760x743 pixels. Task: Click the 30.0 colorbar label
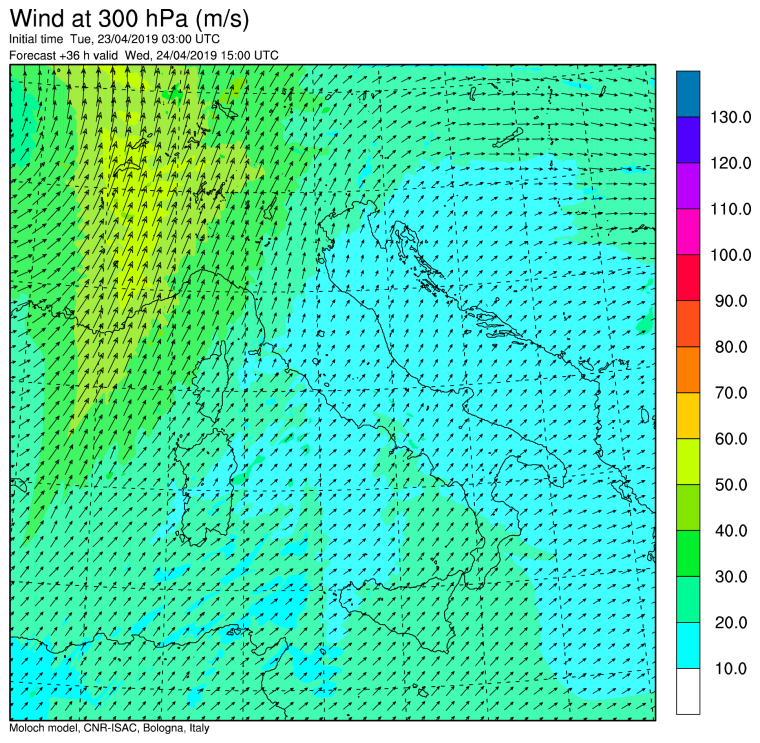coord(731,577)
